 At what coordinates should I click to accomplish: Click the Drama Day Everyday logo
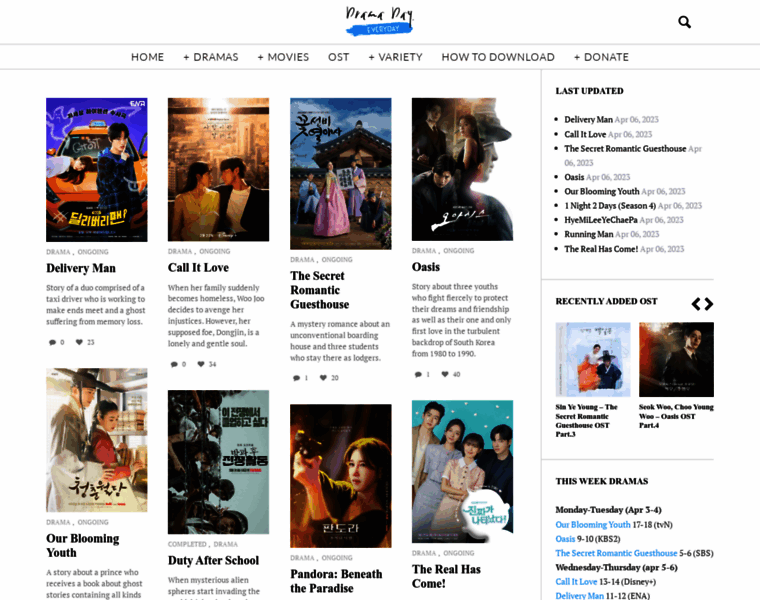pos(380,20)
